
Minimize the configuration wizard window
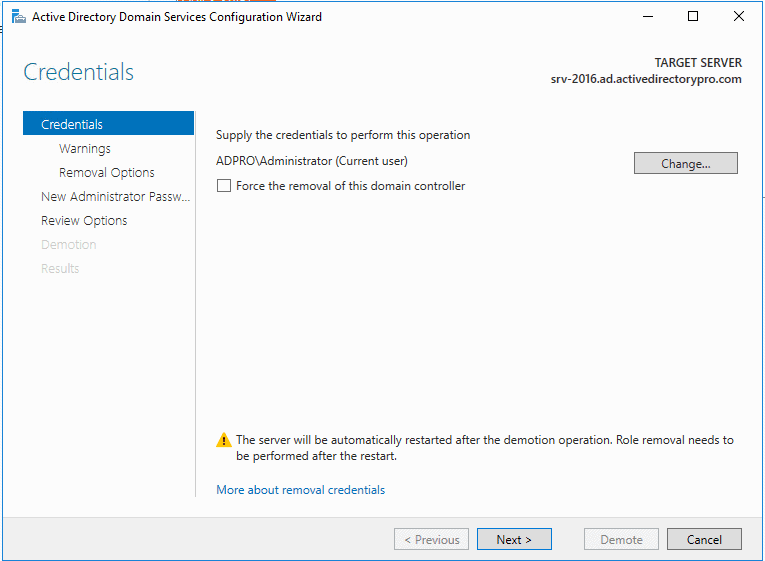(x=648, y=17)
